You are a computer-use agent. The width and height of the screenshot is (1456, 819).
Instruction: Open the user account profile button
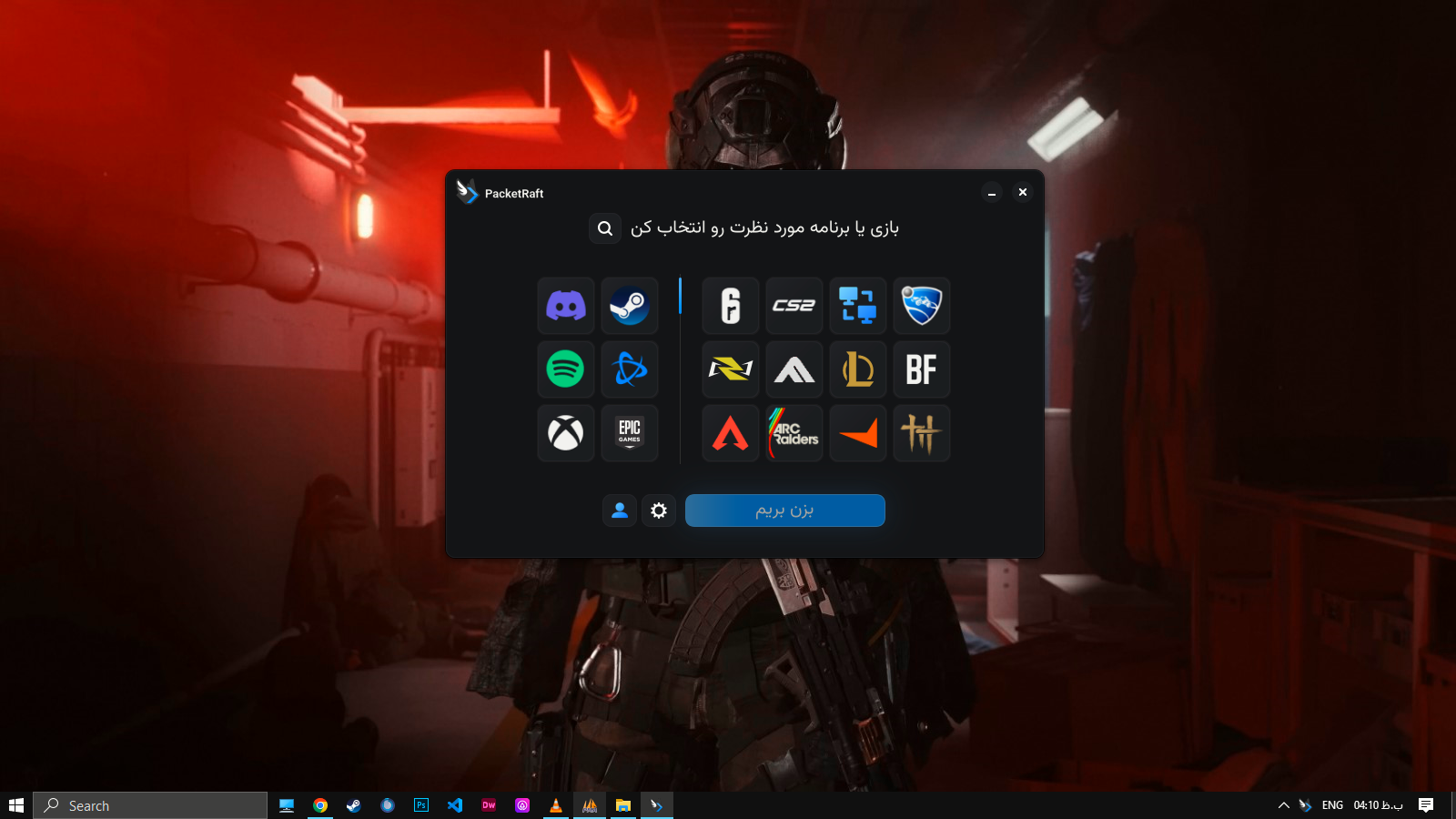(x=620, y=511)
